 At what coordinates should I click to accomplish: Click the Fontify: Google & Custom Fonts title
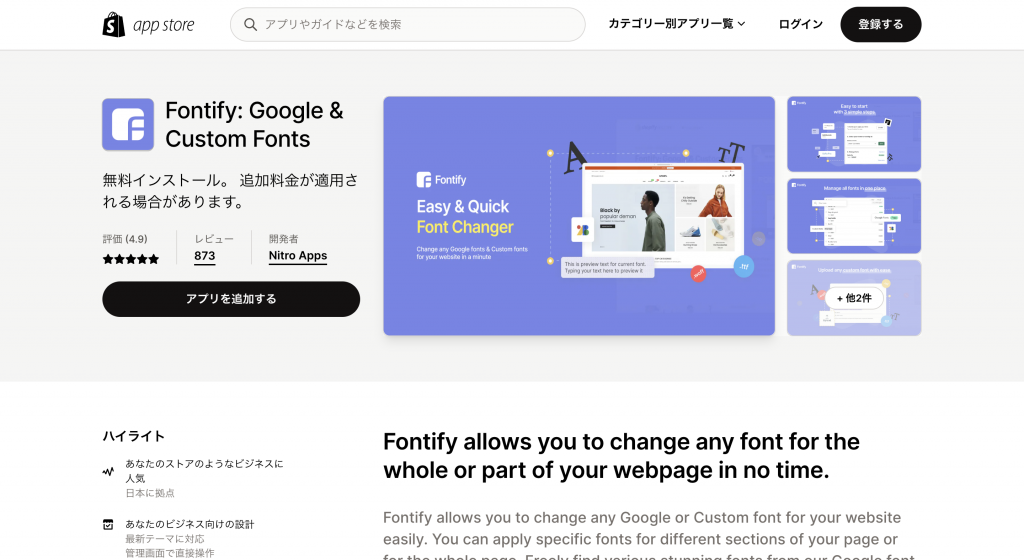tap(254, 125)
